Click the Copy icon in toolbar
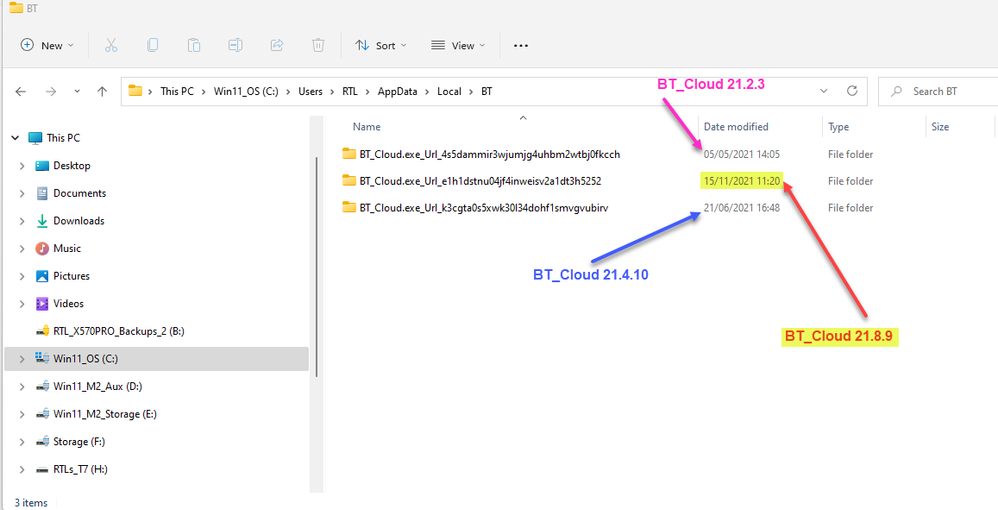This screenshot has height=510, width=998. (152, 45)
